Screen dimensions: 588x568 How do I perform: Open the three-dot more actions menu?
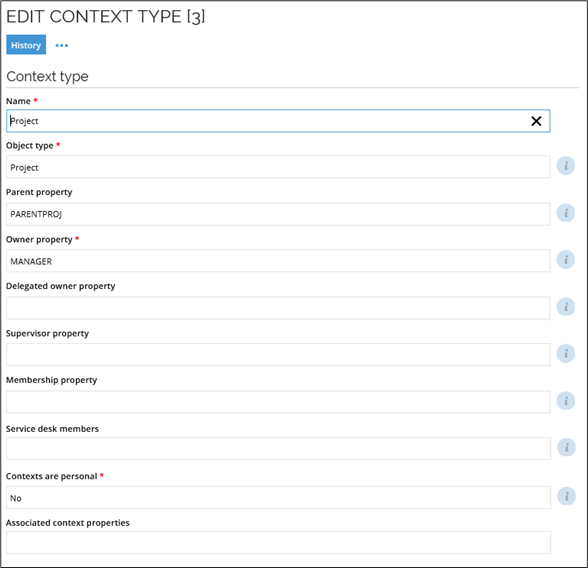point(62,45)
